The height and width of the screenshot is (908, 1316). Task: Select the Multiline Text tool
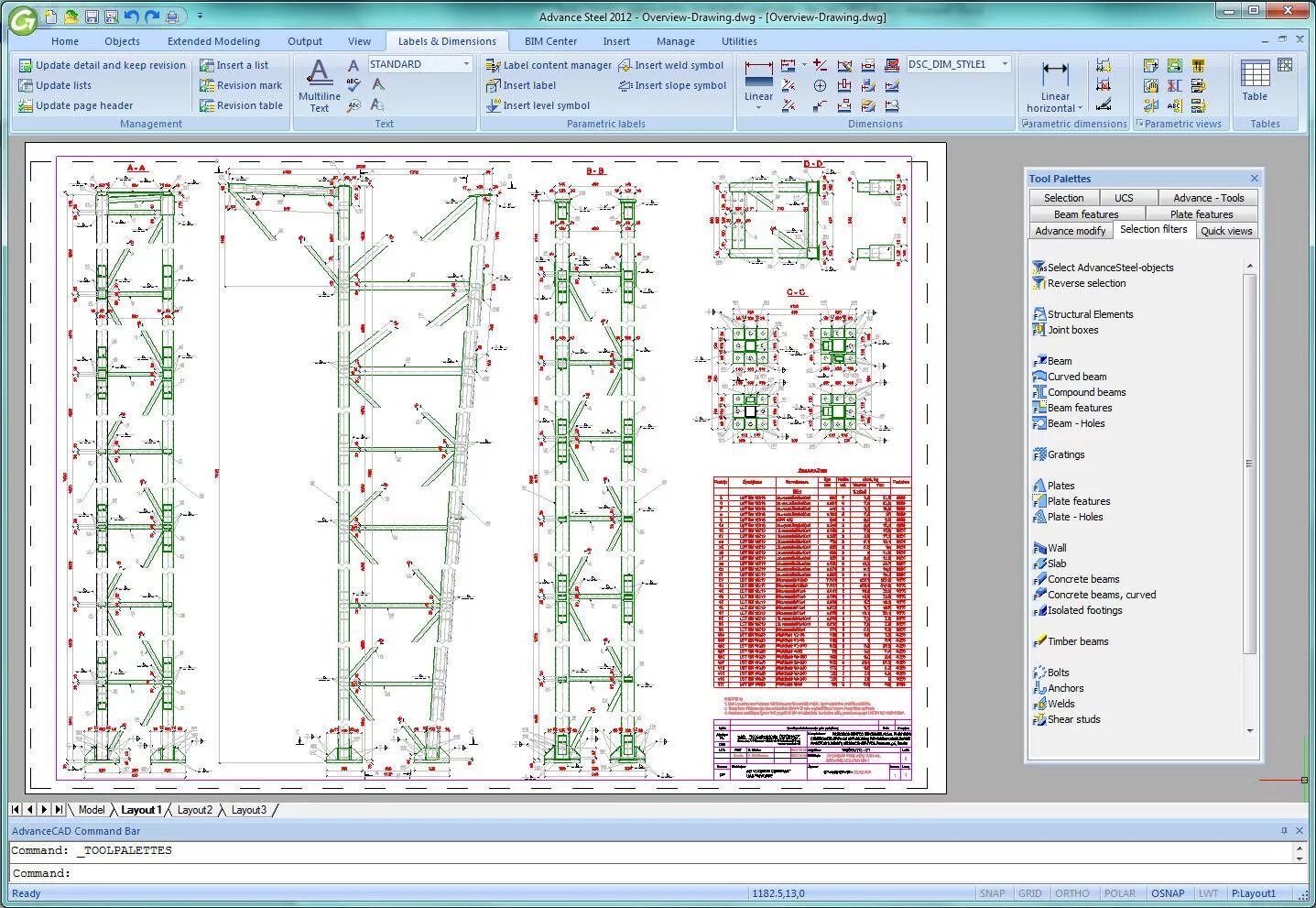point(319,85)
